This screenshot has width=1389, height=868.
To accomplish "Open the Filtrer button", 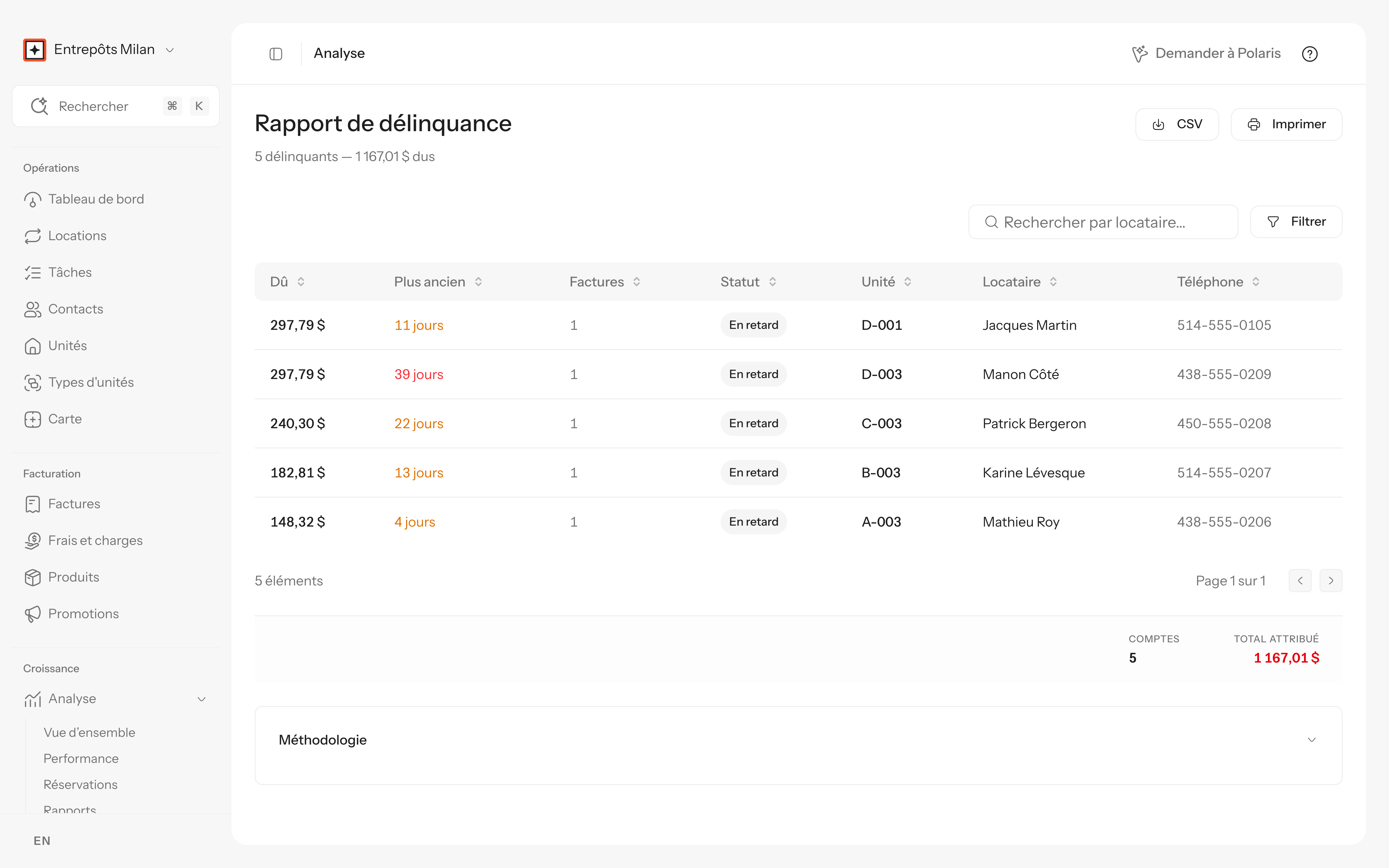I will pos(1296,222).
